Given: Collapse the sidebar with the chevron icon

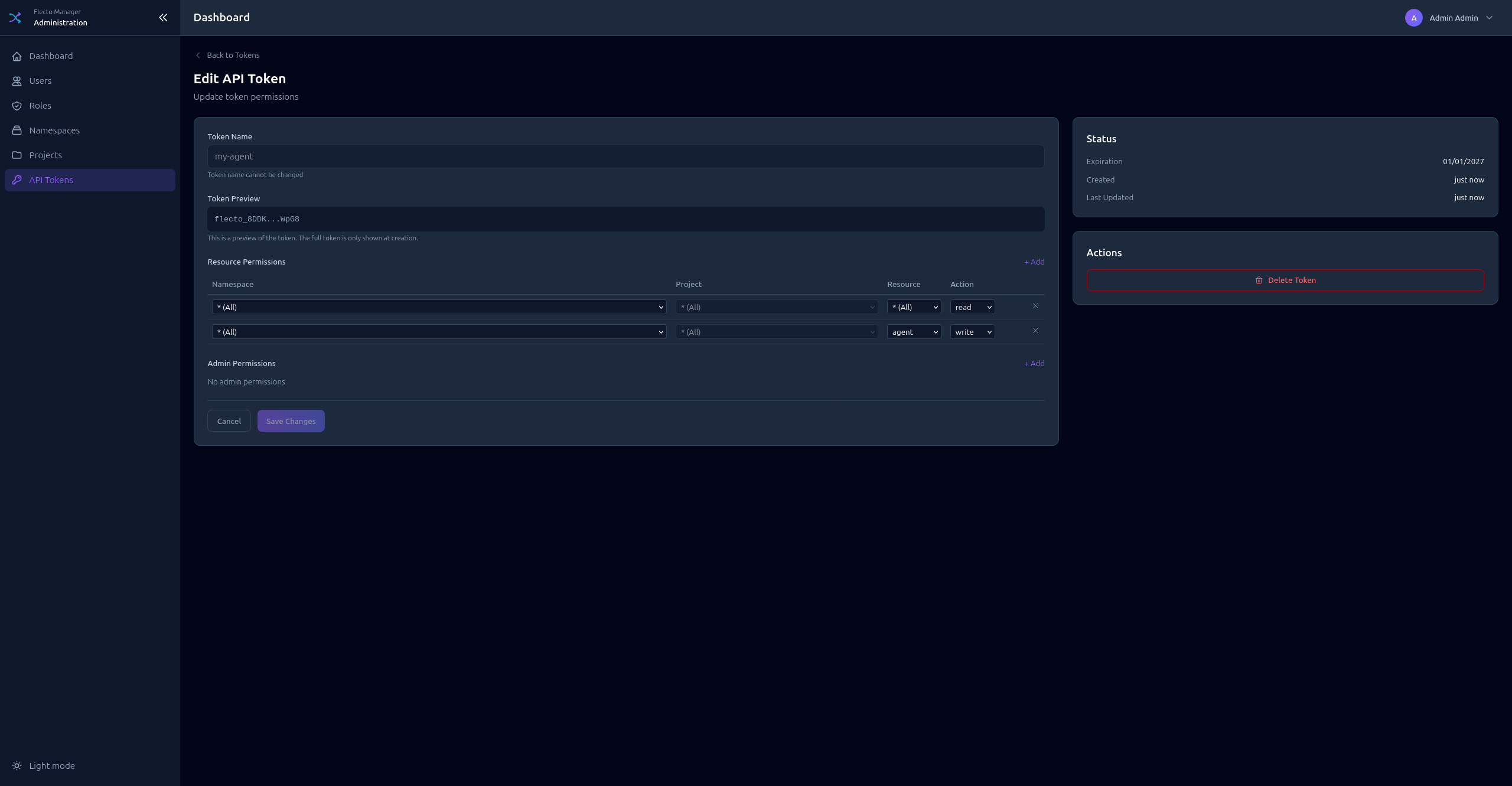Looking at the screenshot, I should [x=163, y=18].
